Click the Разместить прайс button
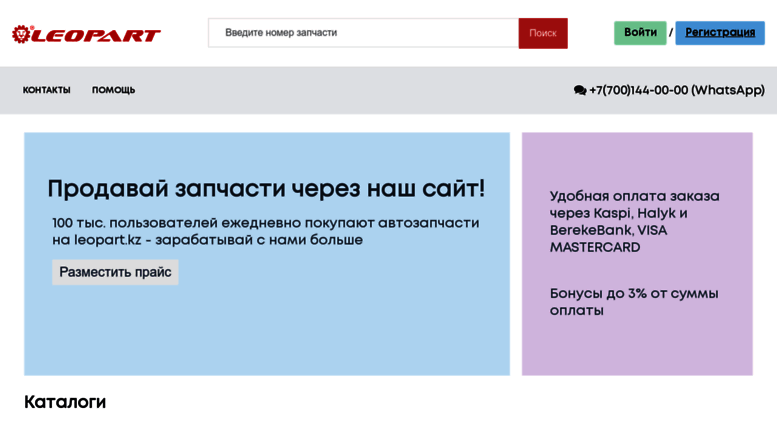This screenshot has width=777, height=423. 115,272
